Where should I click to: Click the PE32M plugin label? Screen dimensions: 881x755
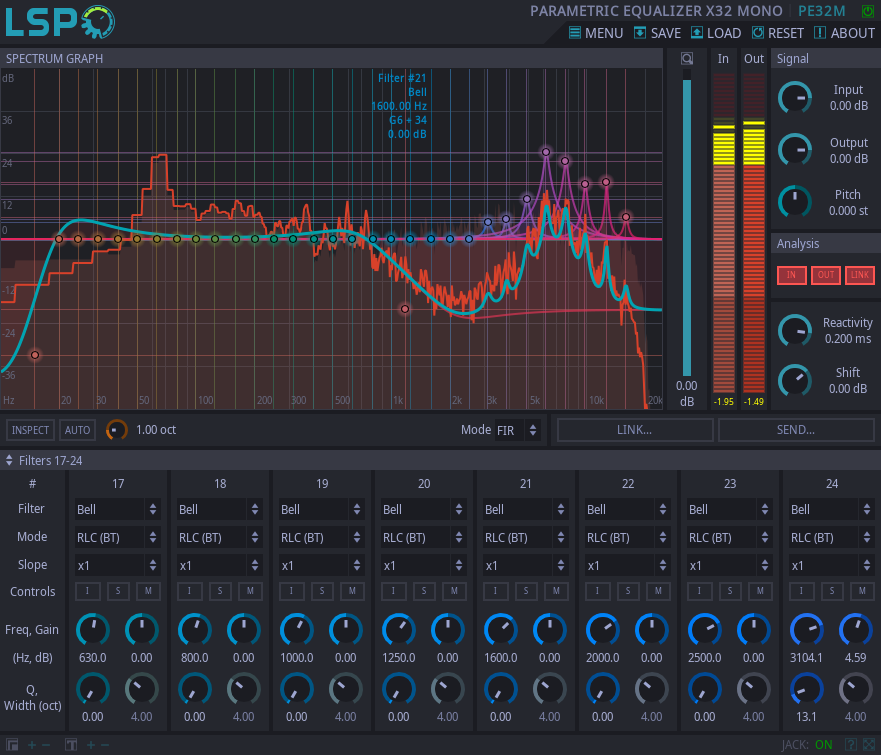coord(821,11)
